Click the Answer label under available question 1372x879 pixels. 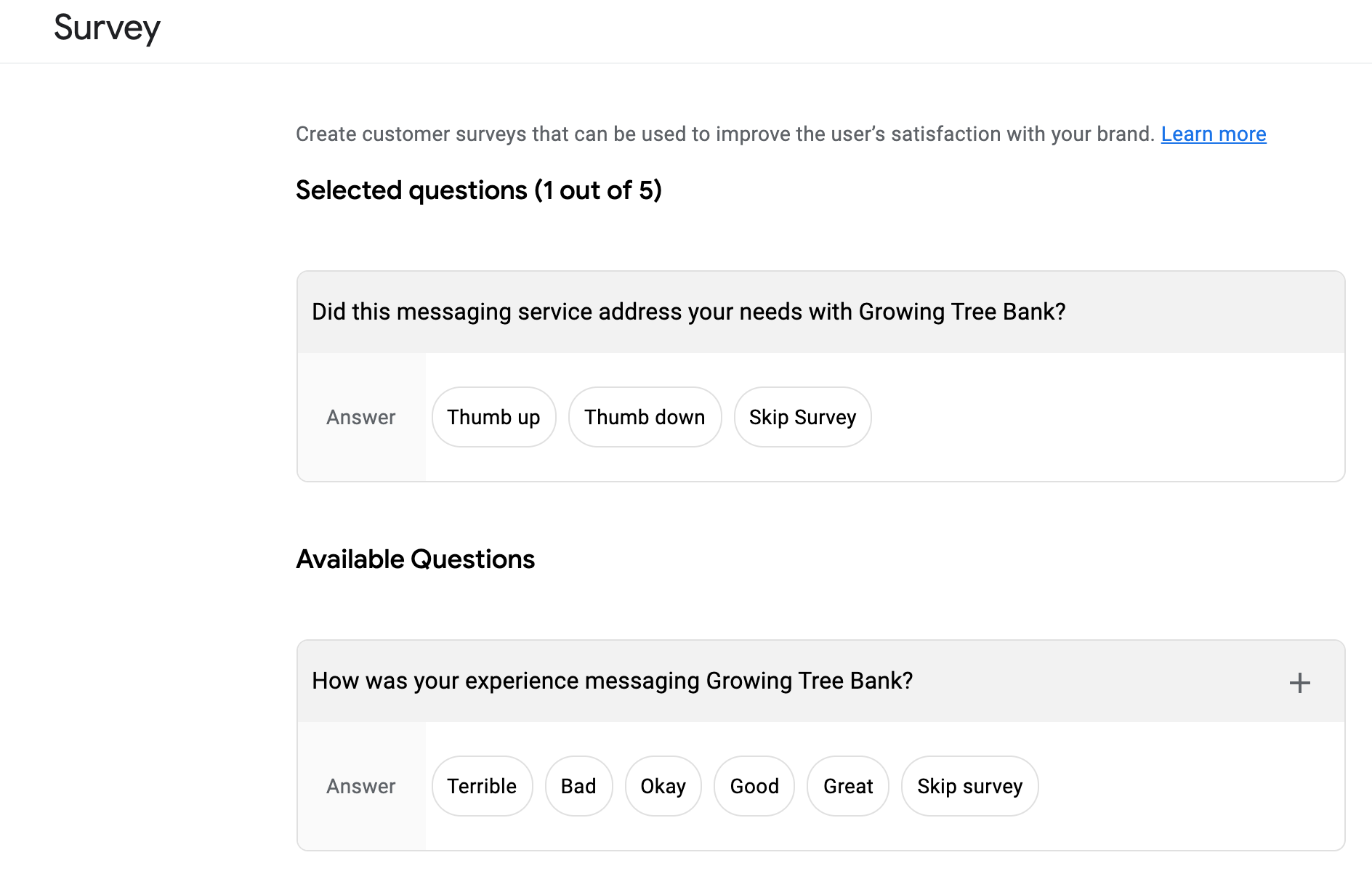click(360, 786)
